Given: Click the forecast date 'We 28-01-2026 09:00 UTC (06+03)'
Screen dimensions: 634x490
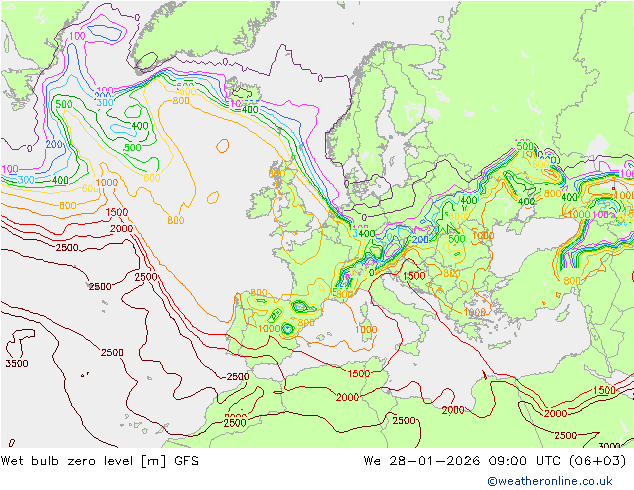Looking at the screenshot, I should 495,461.
